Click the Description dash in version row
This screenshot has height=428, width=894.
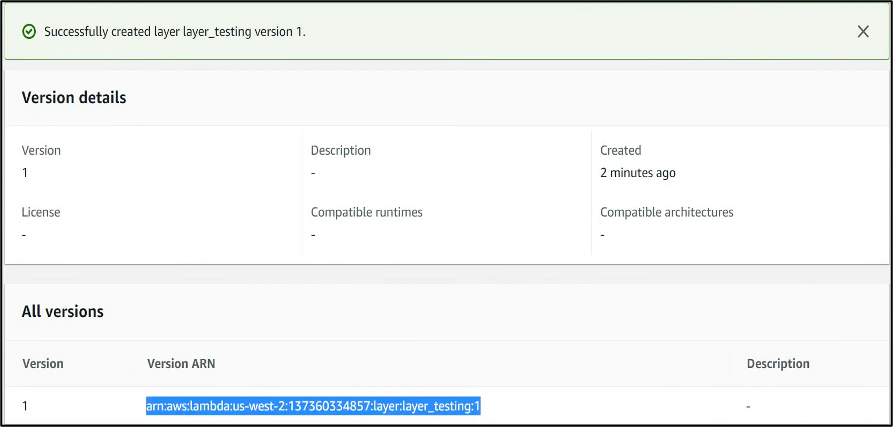point(748,406)
